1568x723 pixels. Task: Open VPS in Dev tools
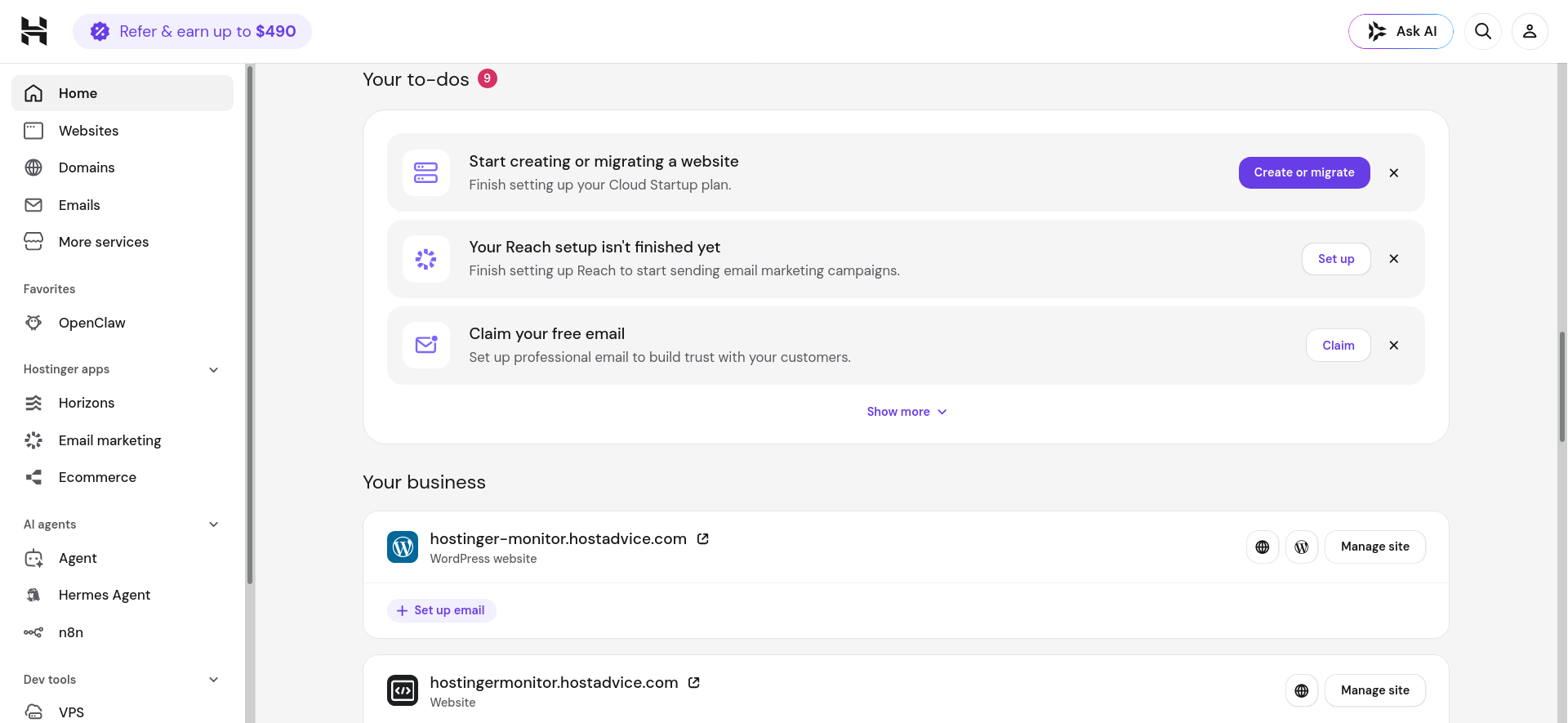click(x=122, y=712)
